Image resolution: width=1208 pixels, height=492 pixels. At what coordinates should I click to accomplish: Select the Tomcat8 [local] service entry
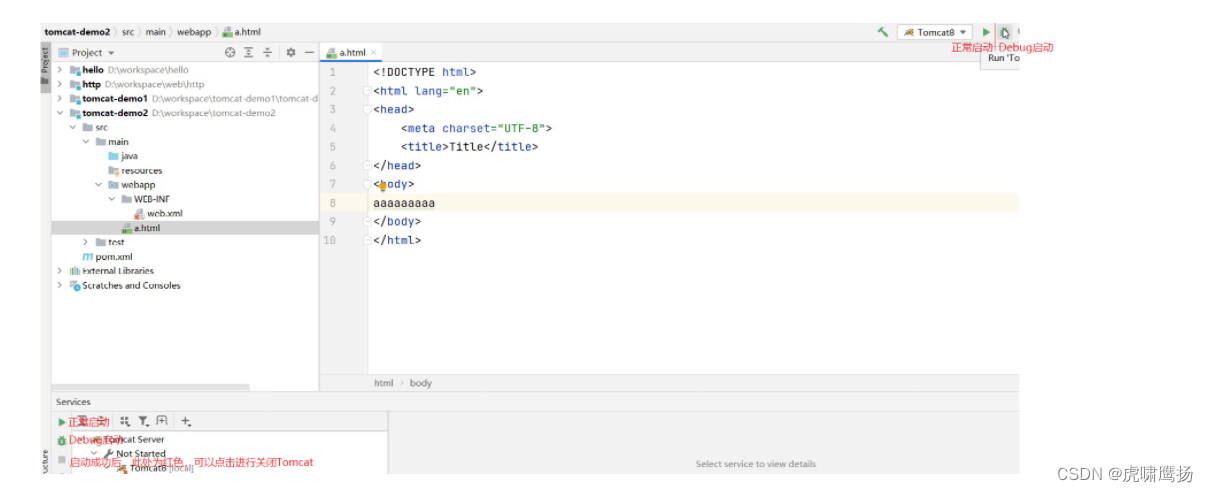[154, 468]
